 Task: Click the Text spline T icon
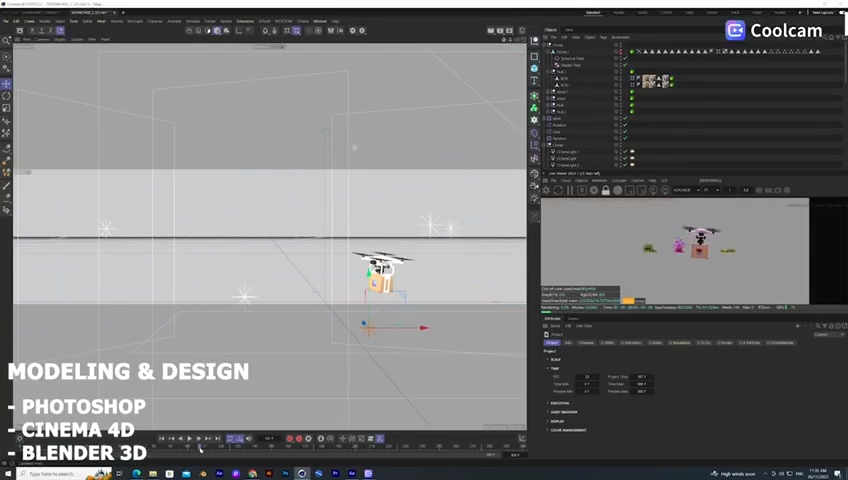534,81
